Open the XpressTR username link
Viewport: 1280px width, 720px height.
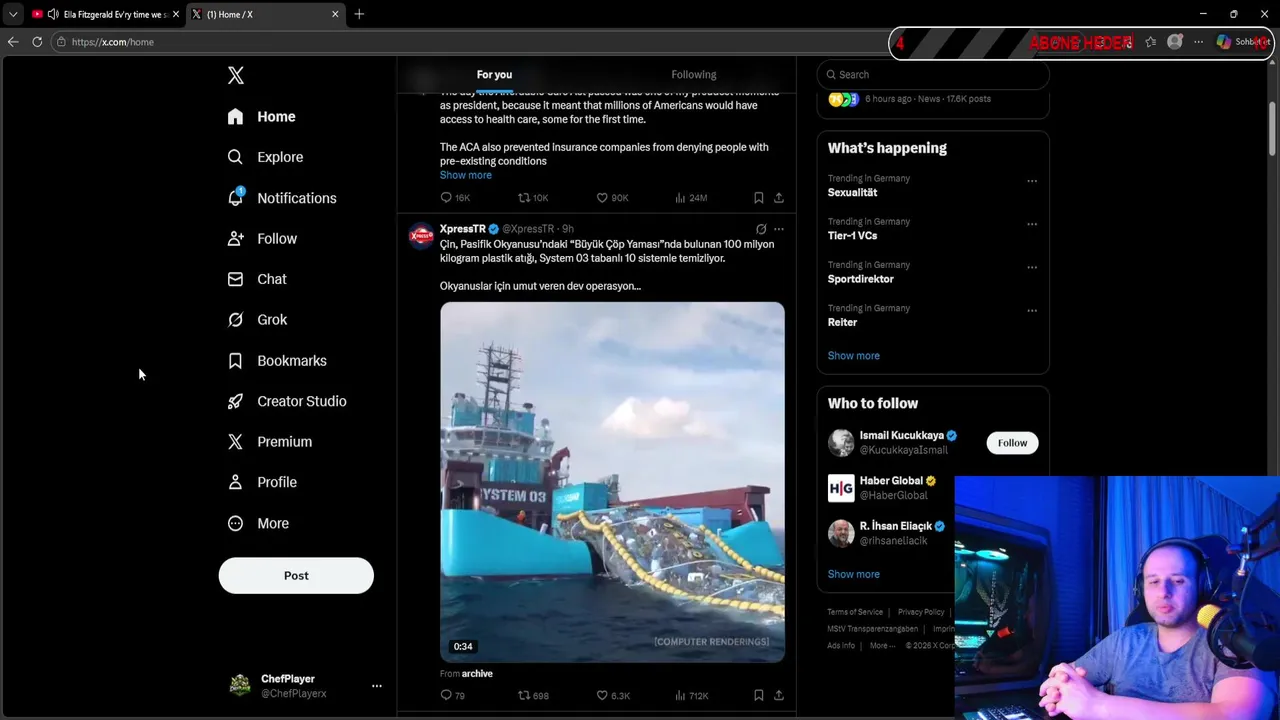(463, 229)
